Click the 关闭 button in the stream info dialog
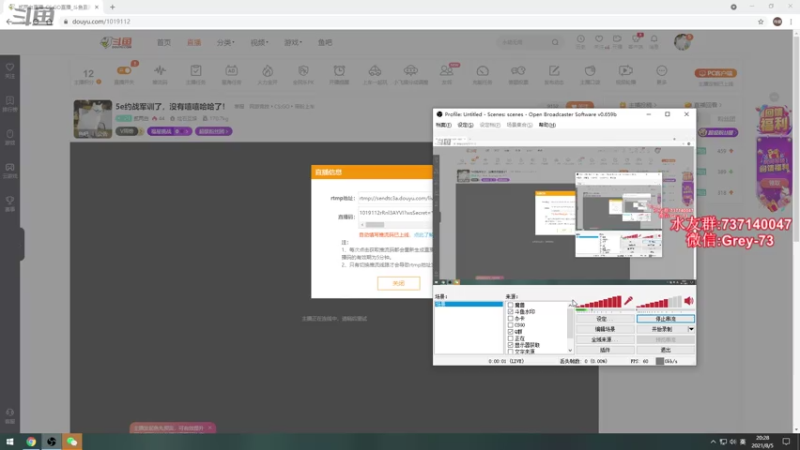This screenshot has height=450, width=800. pos(398,283)
